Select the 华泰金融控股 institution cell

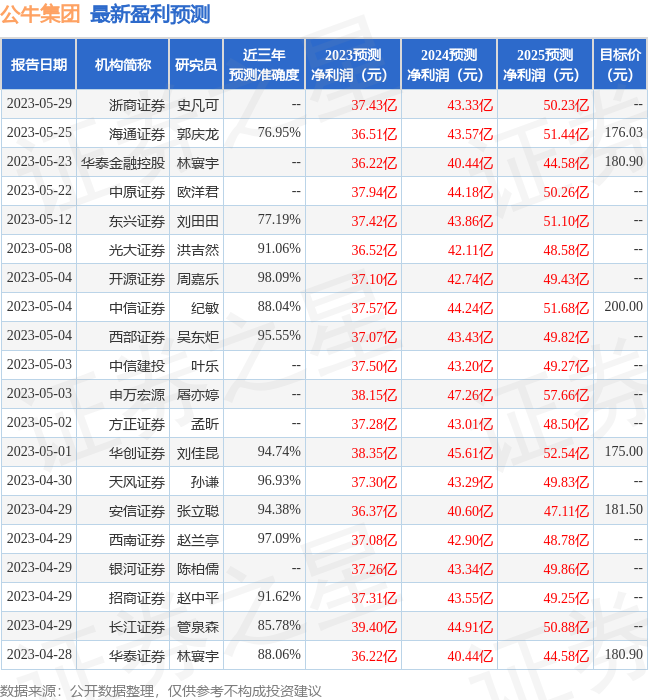click(x=123, y=163)
